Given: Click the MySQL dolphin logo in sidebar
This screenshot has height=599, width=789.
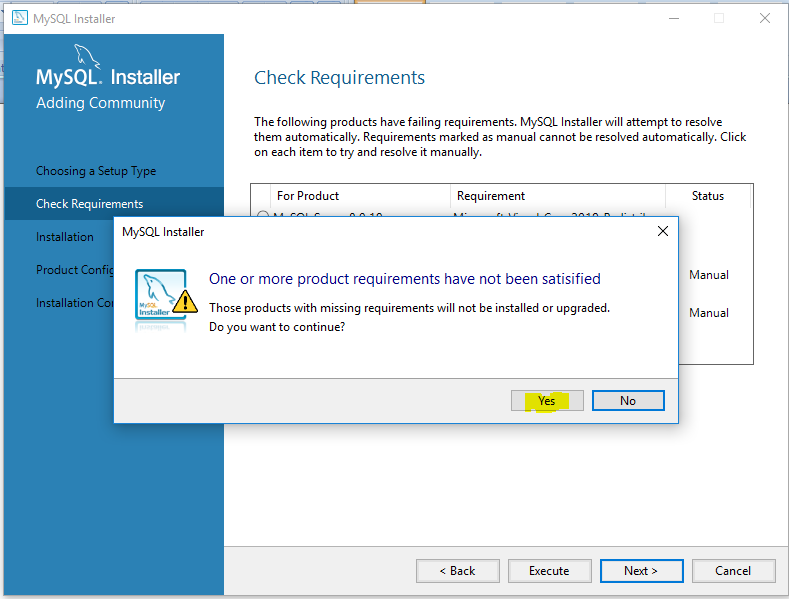Looking at the screenshot, I should 87,56.
